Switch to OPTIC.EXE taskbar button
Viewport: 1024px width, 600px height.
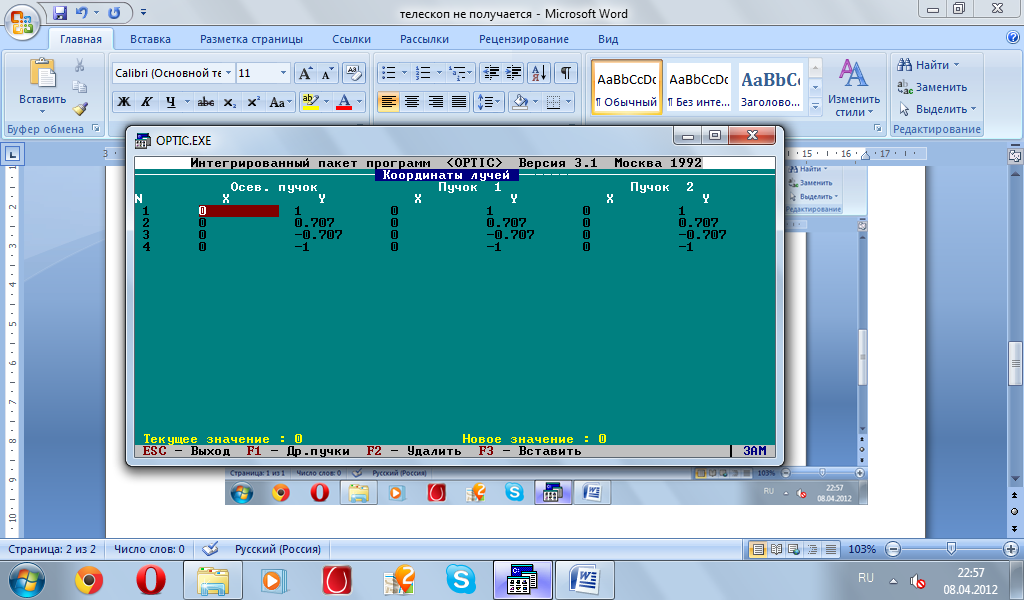522,579
